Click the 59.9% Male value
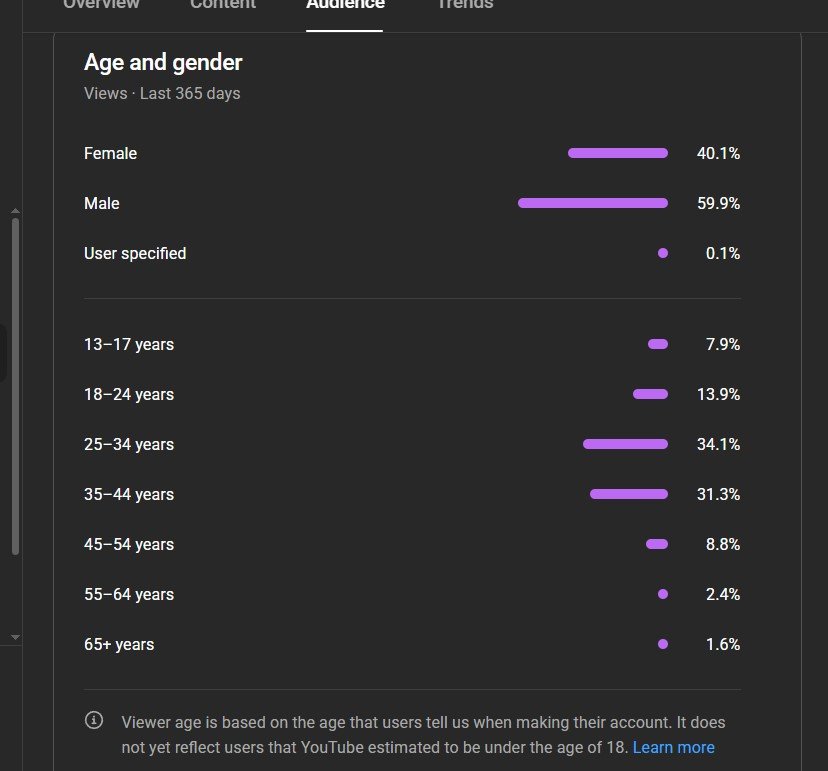The width and height of the screenshot is (828, 771). [x=718, y=203]
